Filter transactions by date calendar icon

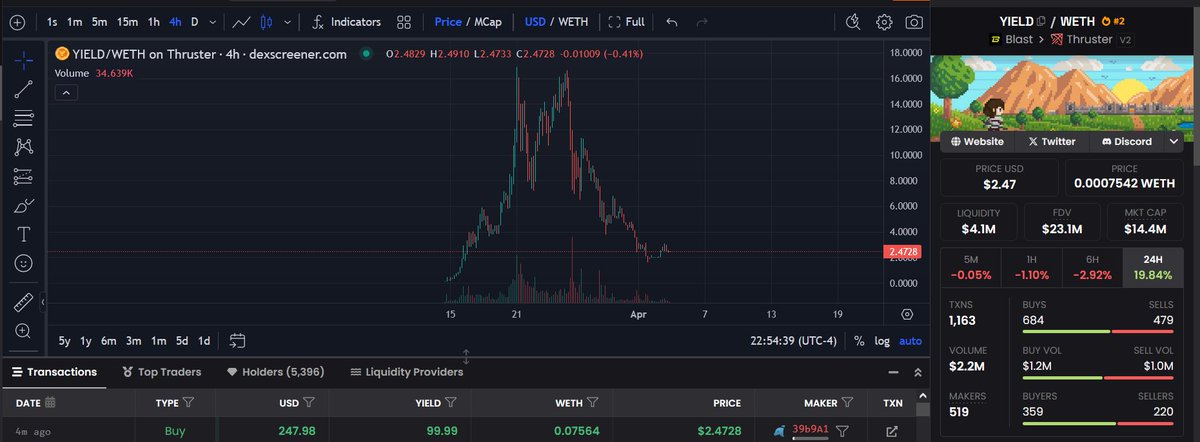[x=50, y=403]
